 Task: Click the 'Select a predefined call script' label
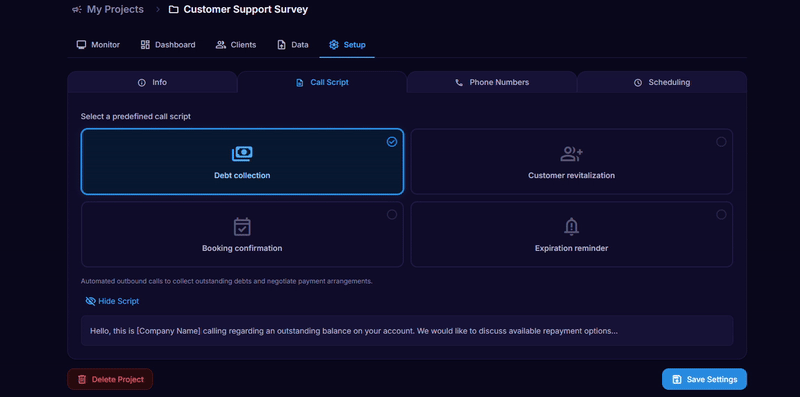(136, 116)
